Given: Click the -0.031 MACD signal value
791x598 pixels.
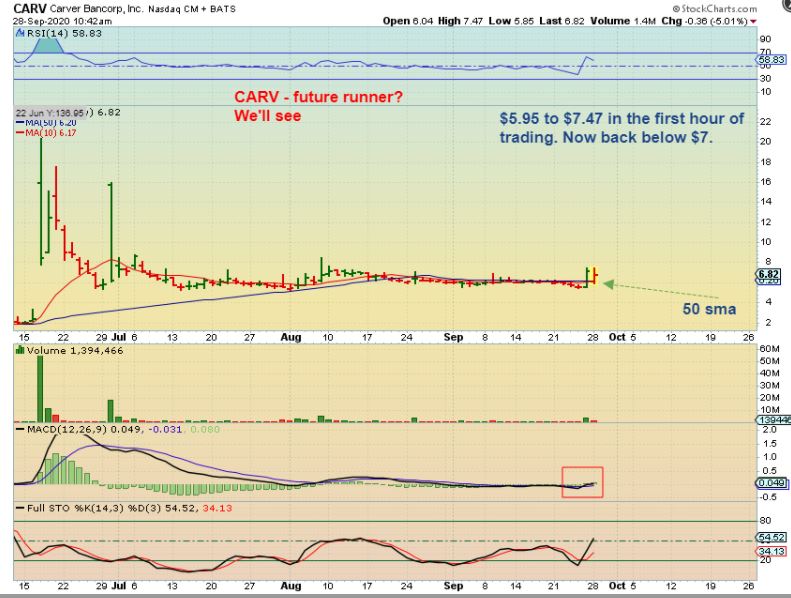Looking at the screenshot, I should coord(164,429).
